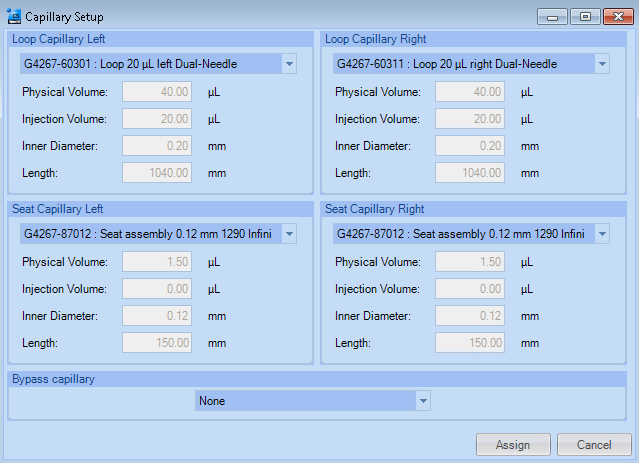Click Seat Capillary Right Length field 150.00
The height and width of the screenshot is (463, 639).
pos(470,343)
